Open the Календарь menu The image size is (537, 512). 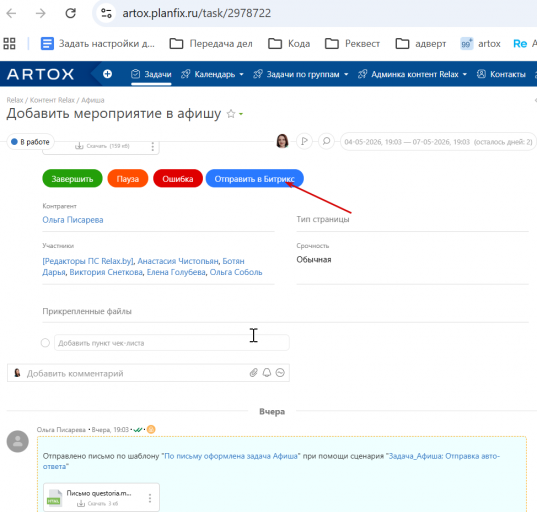pos(212,74)
